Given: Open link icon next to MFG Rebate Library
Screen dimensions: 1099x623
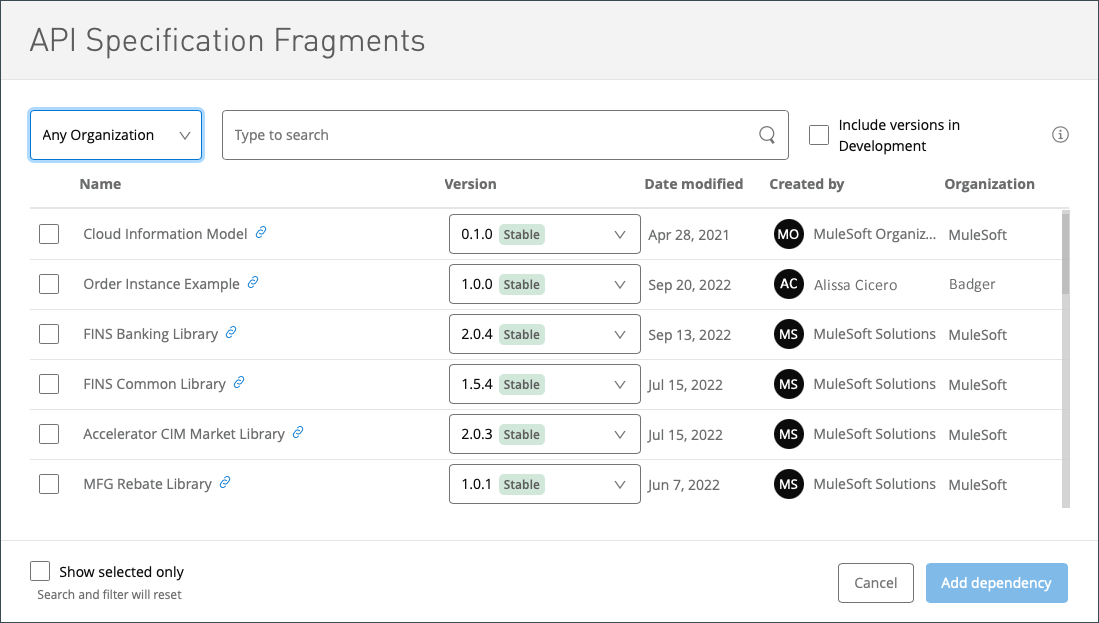Looking at the screenshot, I should [x=225, y=482].
